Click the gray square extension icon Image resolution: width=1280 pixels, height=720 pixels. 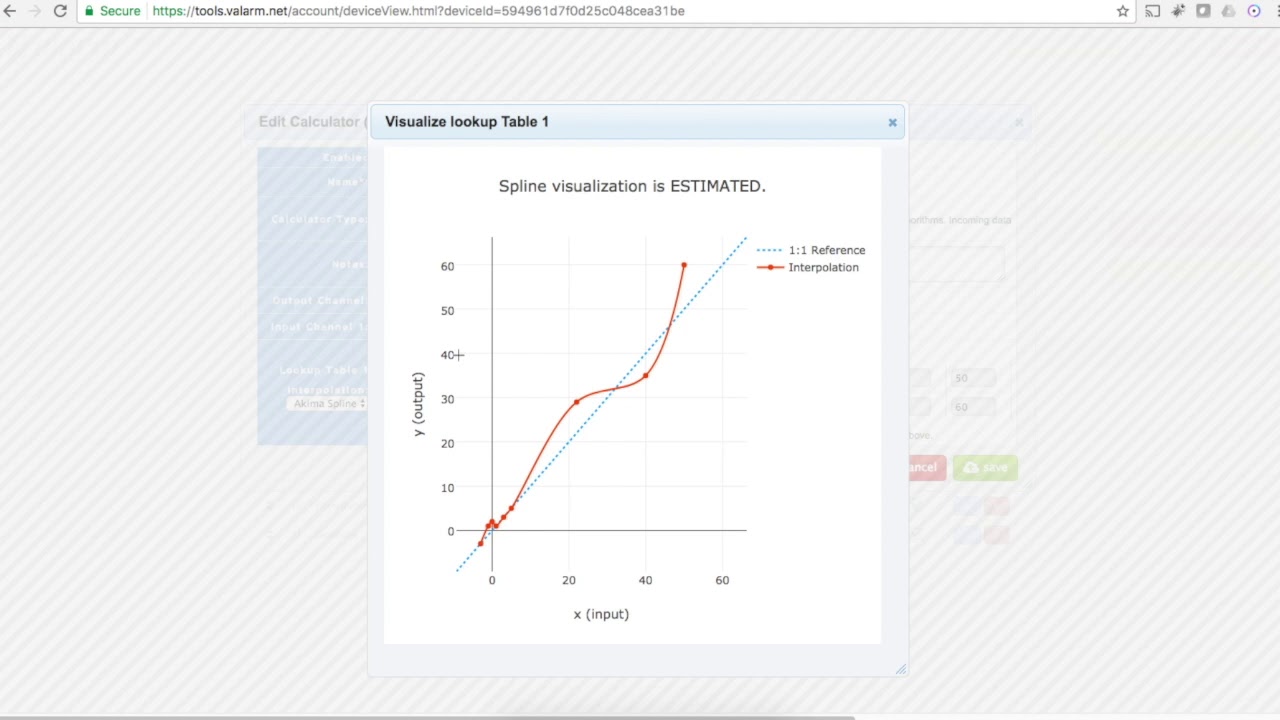click(1203, 11)
